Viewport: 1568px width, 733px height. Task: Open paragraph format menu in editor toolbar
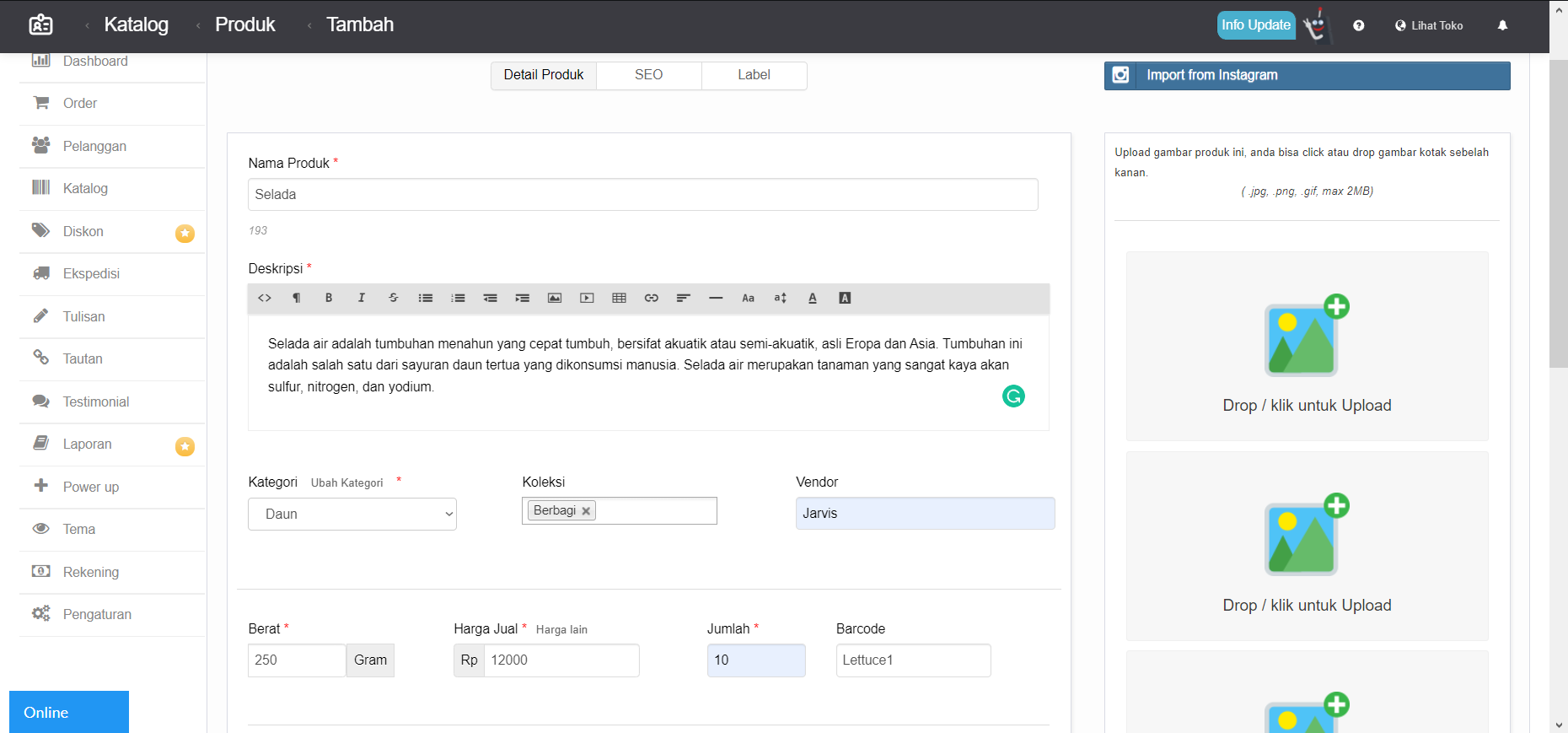[x=297, y=298]
